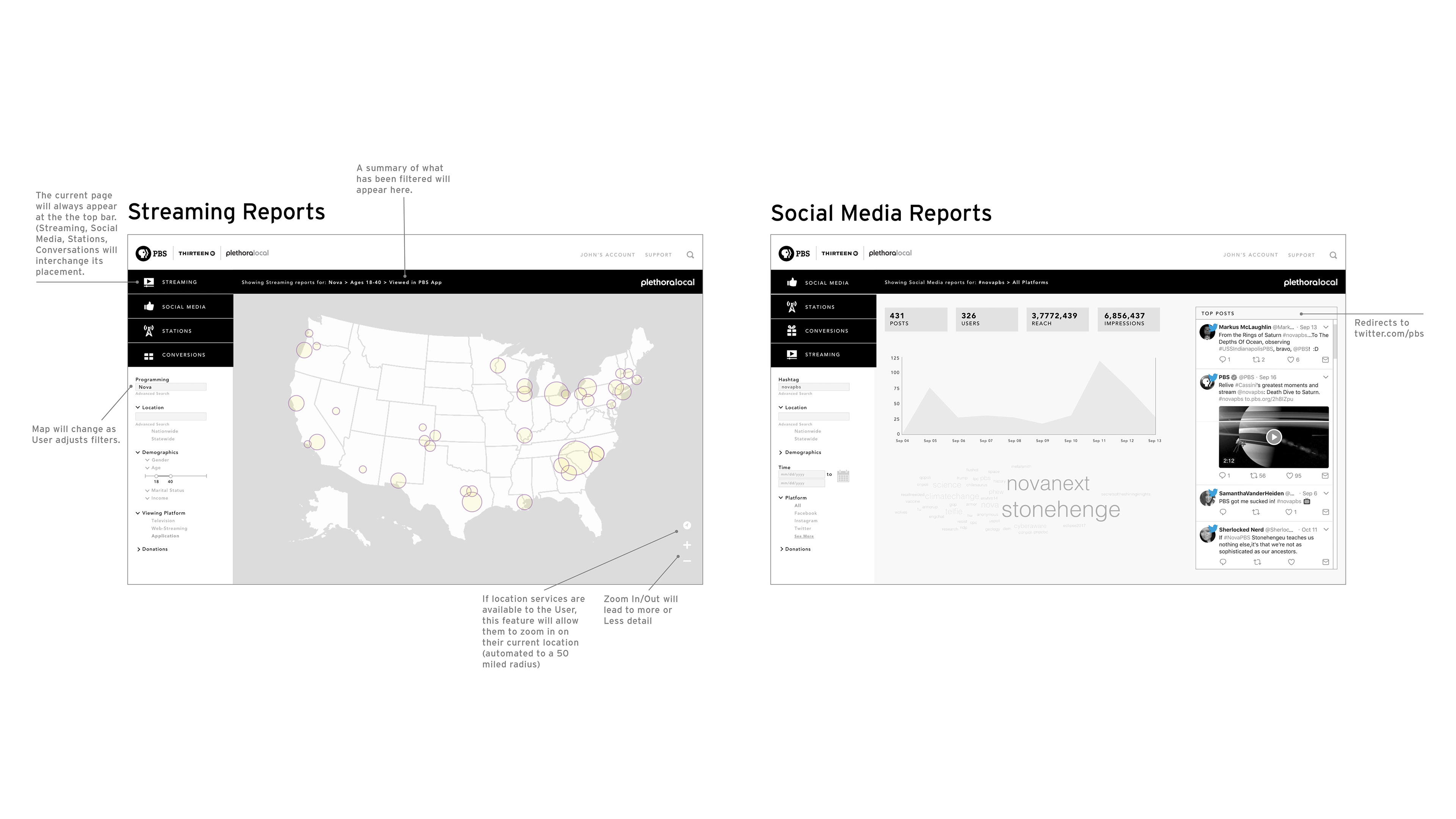Image resolution: width=1456 pixels, height=819 pixels.
Task: Select the Twitter platform filter
Action: pos(803,529)
